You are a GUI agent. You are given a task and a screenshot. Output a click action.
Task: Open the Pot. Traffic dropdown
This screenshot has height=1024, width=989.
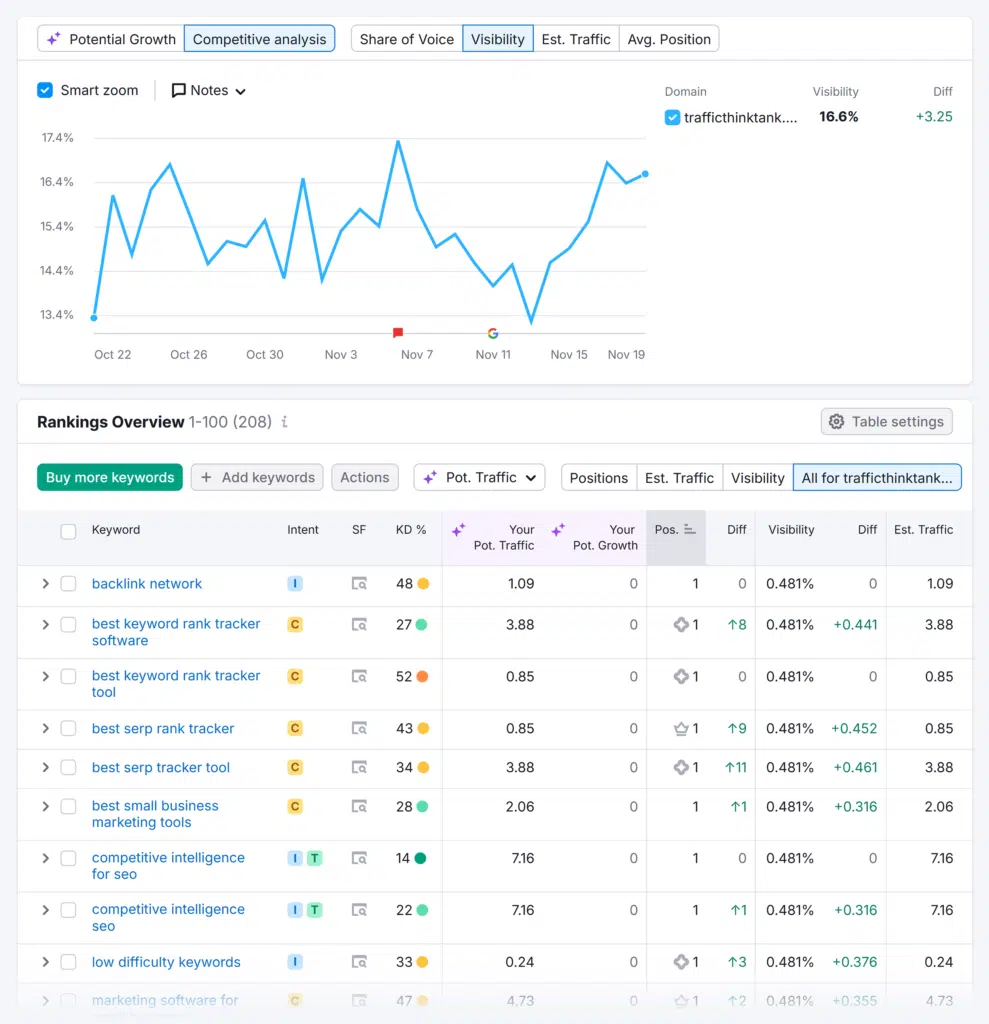[480, 477]
